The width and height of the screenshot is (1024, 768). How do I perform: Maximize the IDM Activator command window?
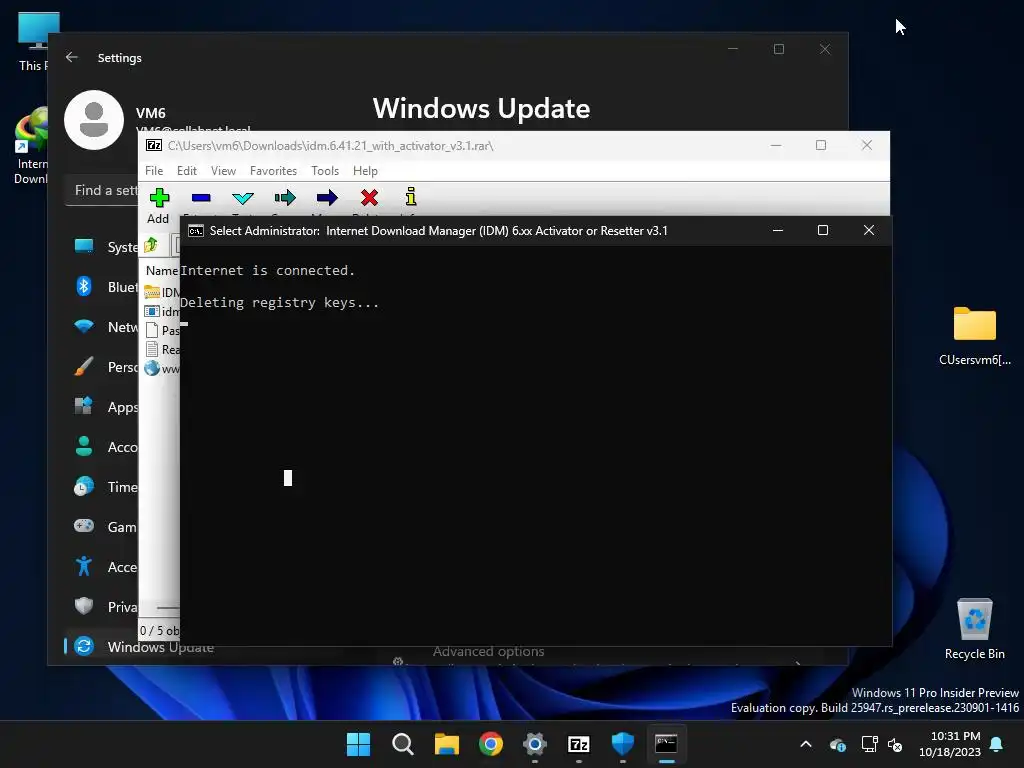coord(823,230)
